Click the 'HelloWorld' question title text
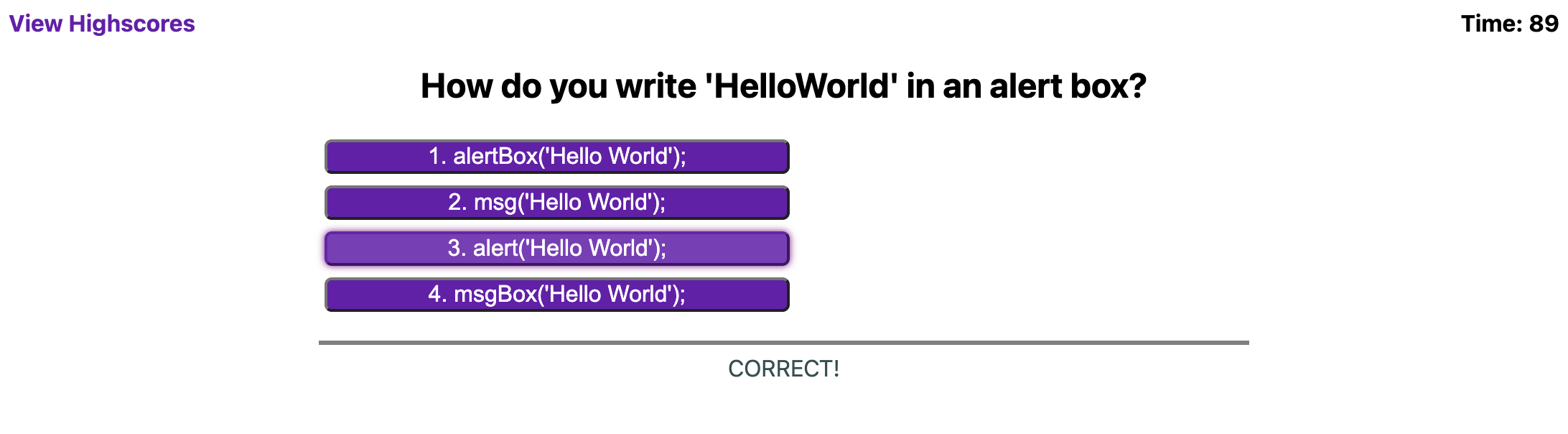The image size is (1568, 434). click(x=783, y=85)
